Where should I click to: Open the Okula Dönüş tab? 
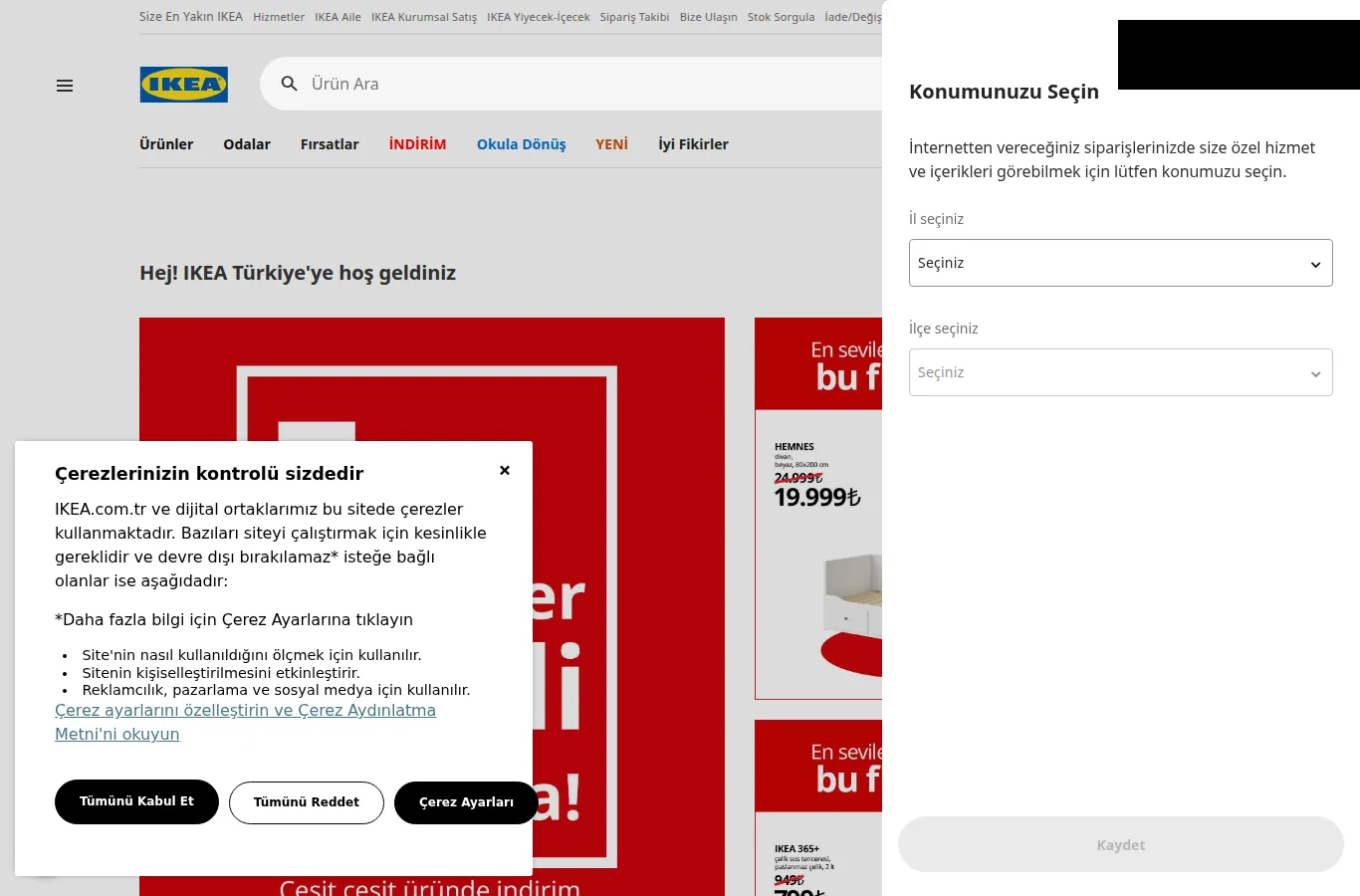521,144
